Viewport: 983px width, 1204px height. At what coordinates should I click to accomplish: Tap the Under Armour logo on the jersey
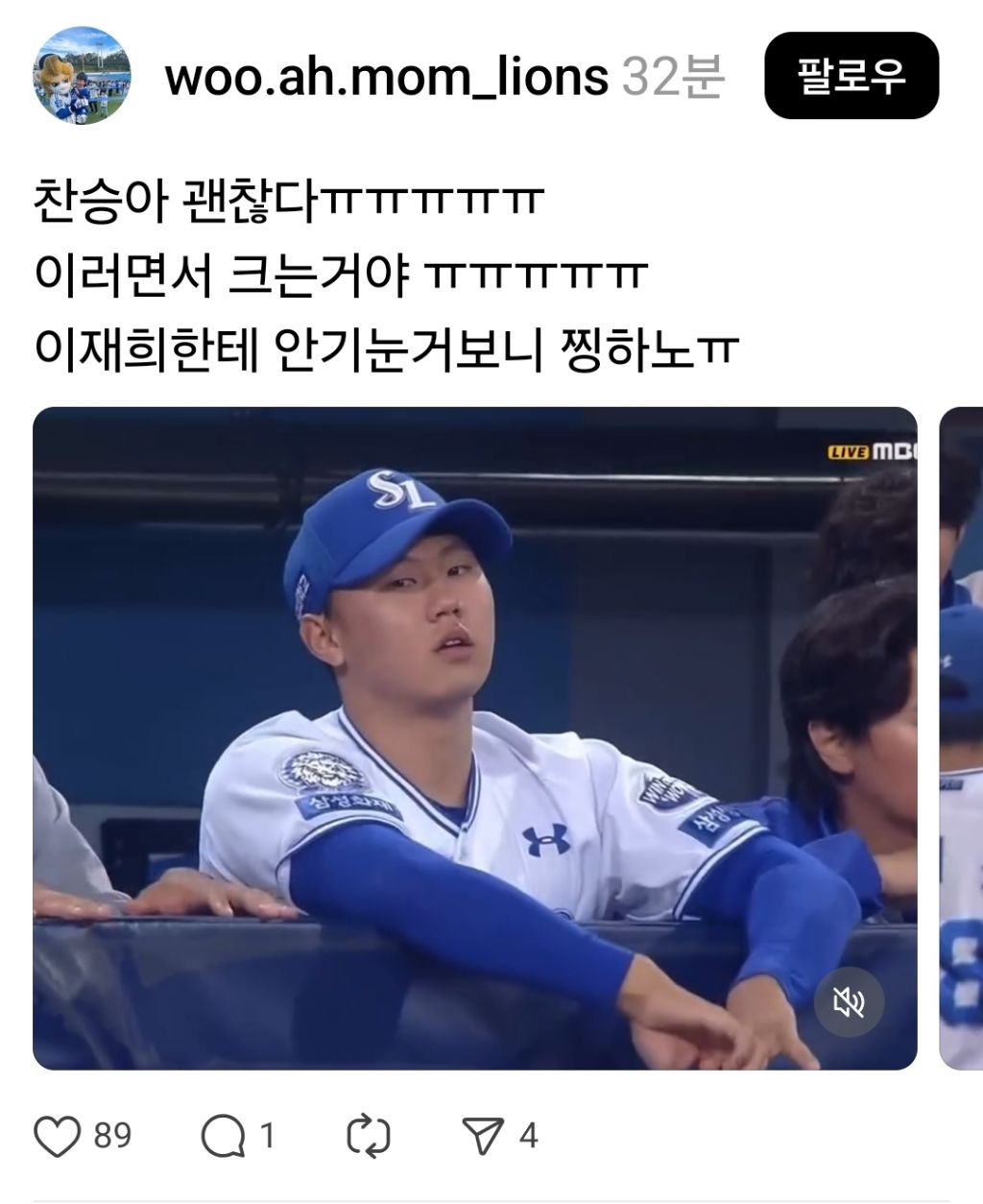coord(546,840)
